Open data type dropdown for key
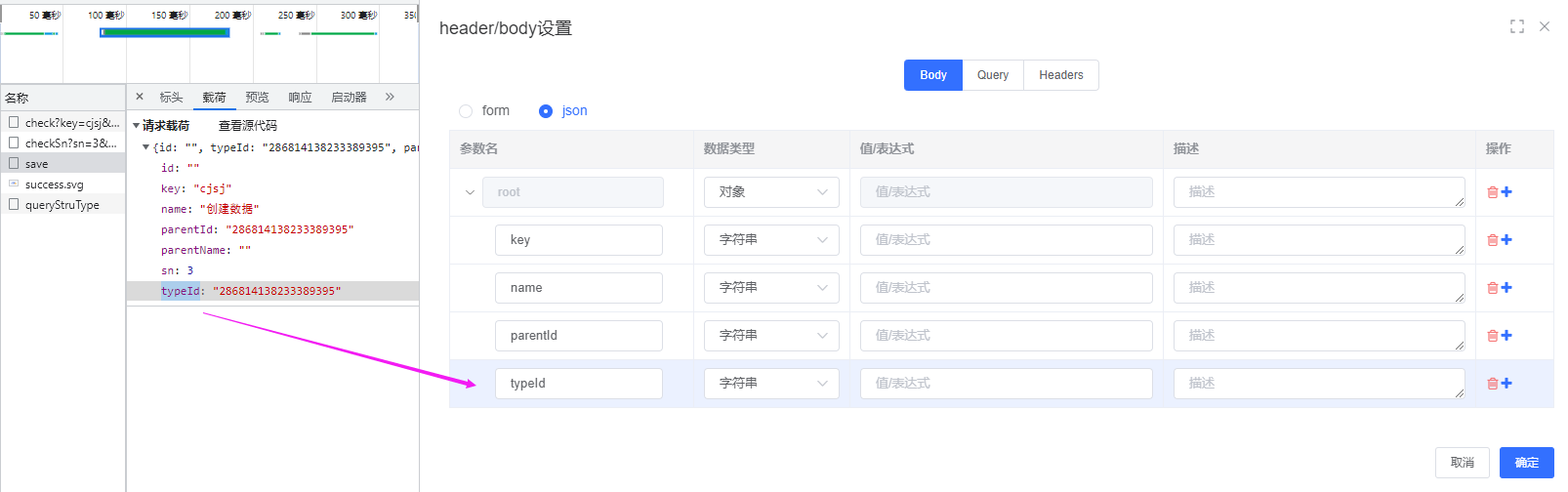This screenshot has width=1568, height=492. (771, 240)
